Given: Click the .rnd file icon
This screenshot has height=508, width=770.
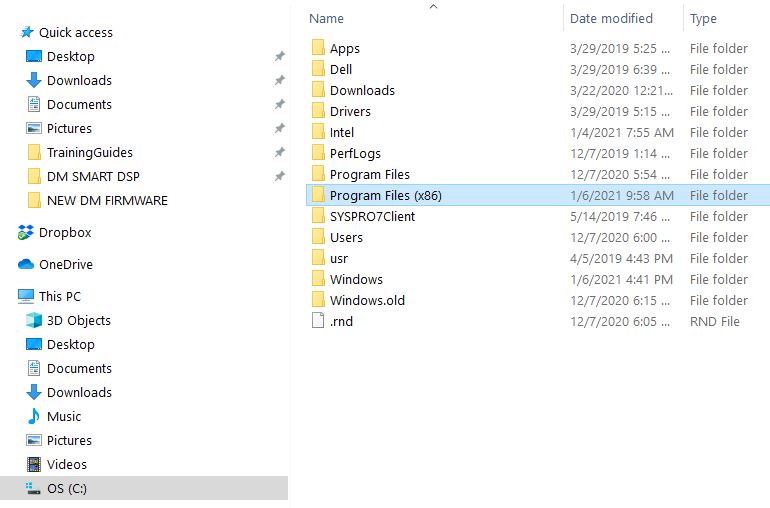Looking at the screenshot, I should [318, 321].
